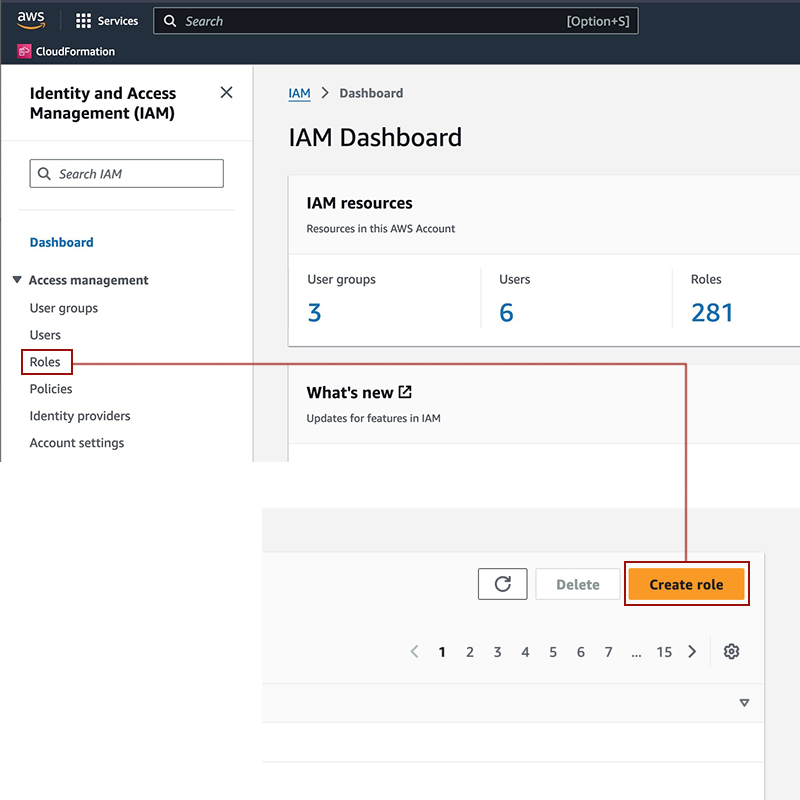
Task: Click the refresh roles icon button
Action: click(502, 584)
